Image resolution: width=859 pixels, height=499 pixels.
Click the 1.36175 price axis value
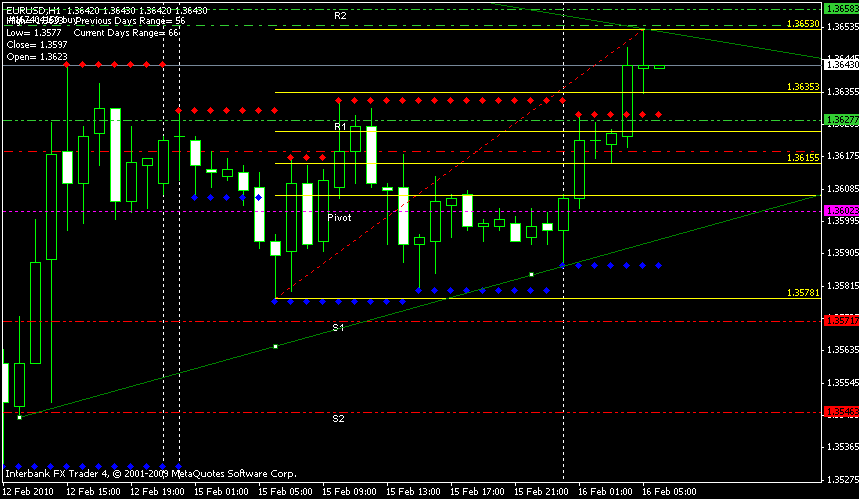843,157
